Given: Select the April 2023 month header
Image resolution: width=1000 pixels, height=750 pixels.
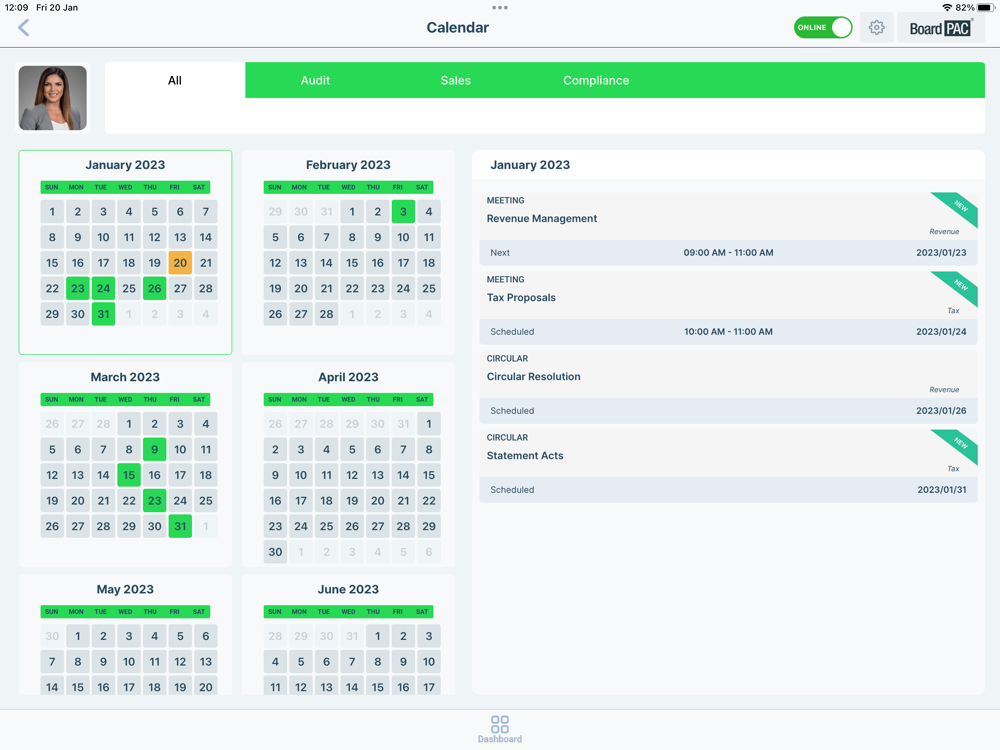Looking at the screenshot, I should (348, 377).
